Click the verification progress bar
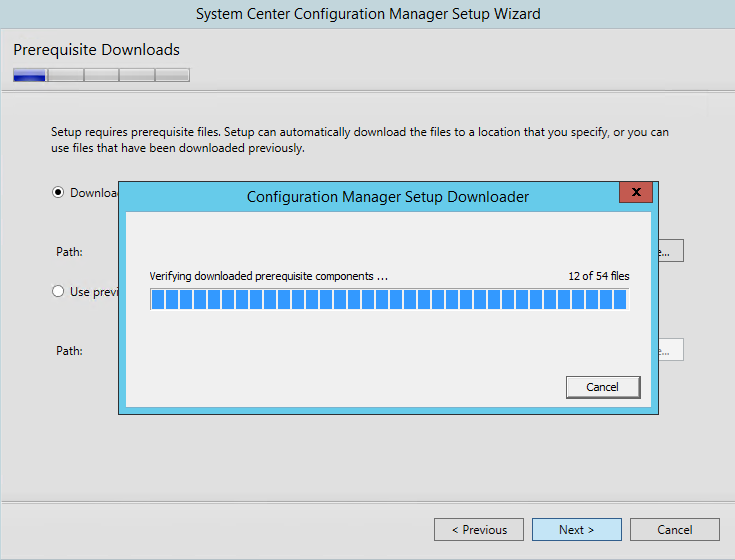The image size is (735, 560). click(x=389, y=299)
